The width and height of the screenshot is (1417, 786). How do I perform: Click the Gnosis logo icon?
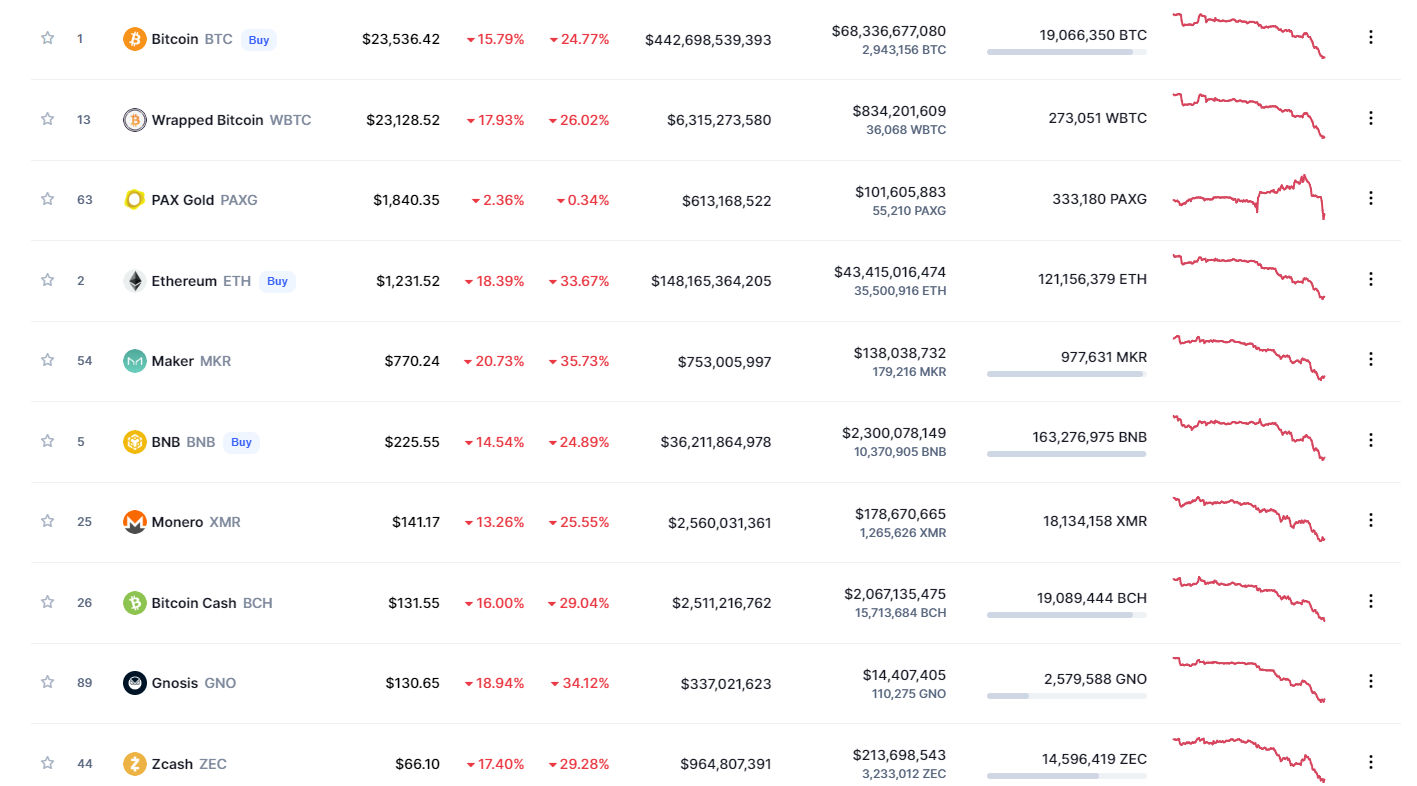click(x=134, y=683)
